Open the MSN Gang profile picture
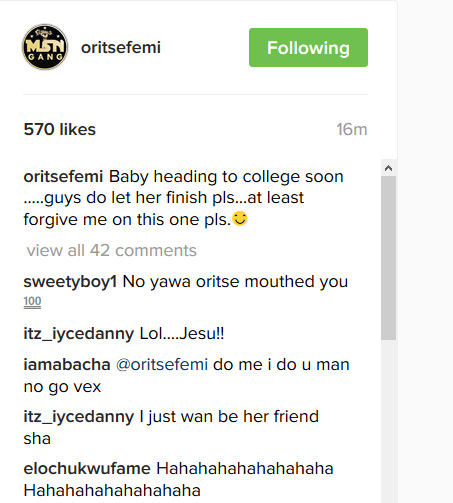The height and width of the screenshot is (503, 453). [x=45, y=47]
